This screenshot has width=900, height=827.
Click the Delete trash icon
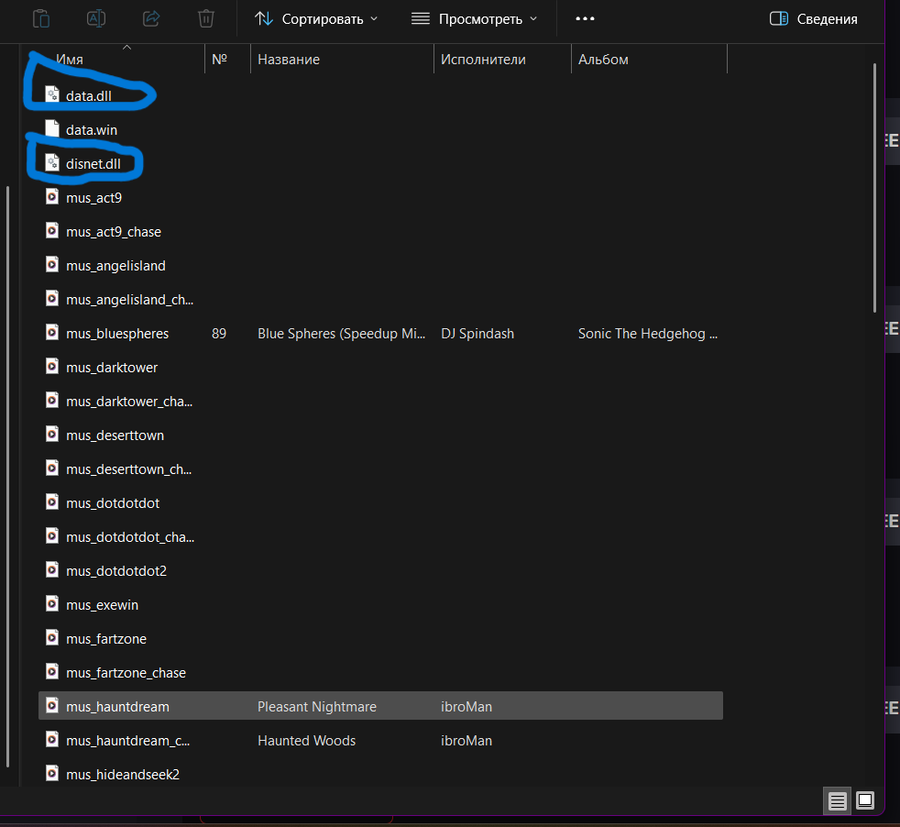tap(206, 18)
